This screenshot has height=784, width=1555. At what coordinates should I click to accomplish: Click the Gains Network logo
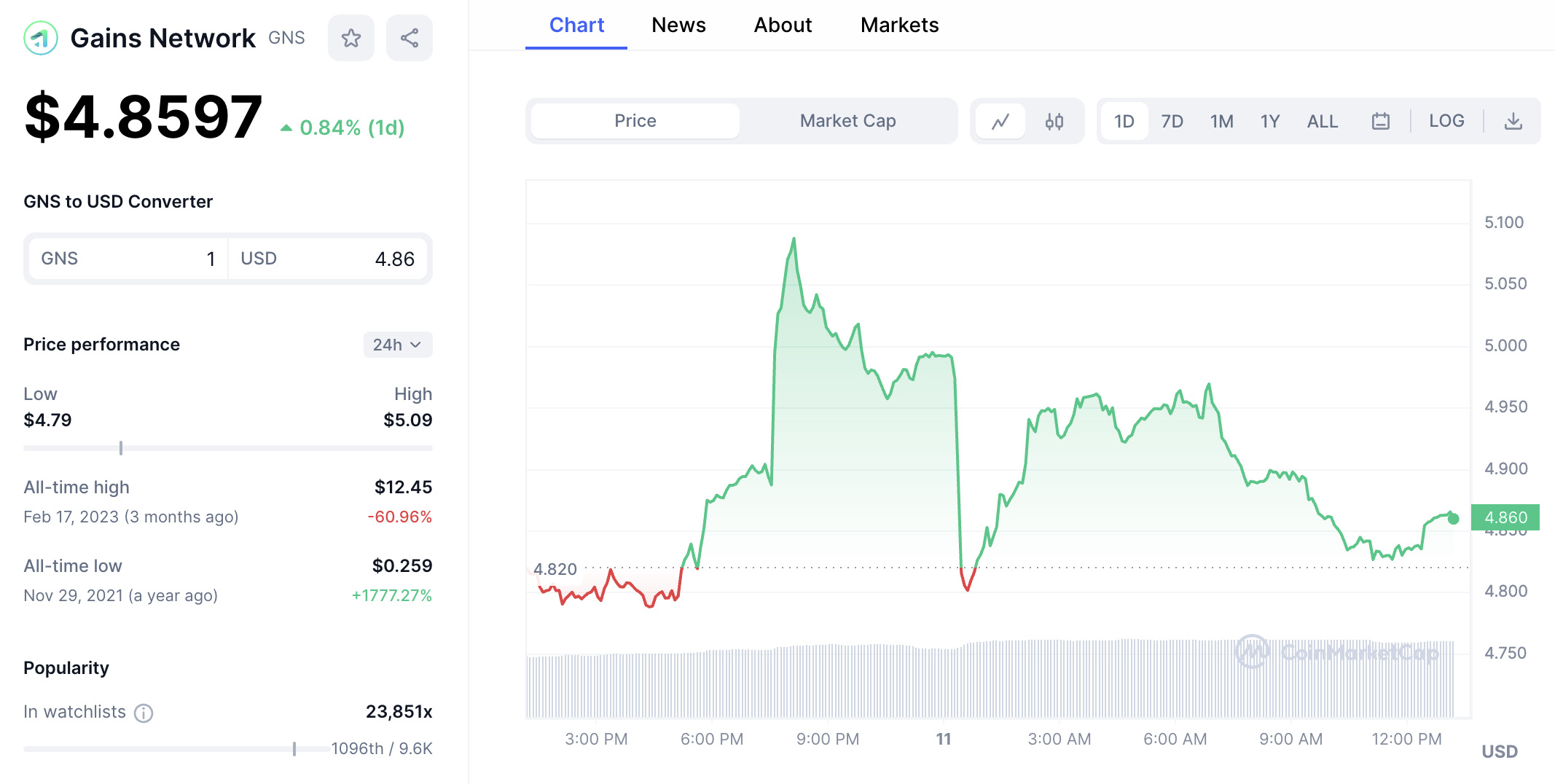click(x=42, y=37)
